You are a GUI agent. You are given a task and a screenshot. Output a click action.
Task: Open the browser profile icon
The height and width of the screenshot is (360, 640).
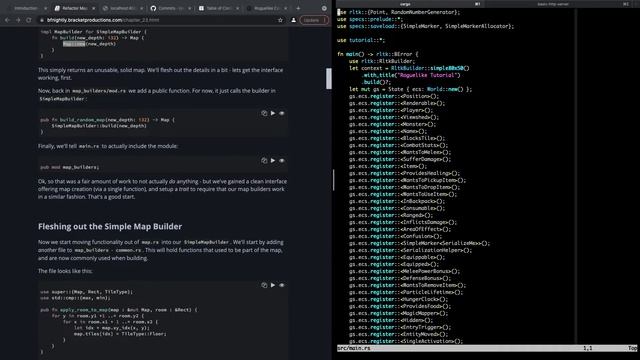293,20
